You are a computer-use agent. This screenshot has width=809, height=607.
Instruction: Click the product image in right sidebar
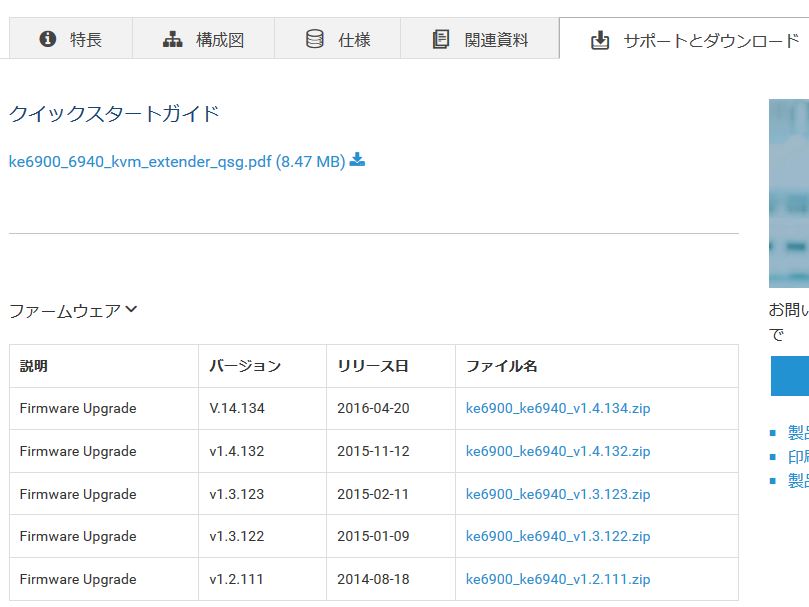pyautogui.click(x=789, y=192)
